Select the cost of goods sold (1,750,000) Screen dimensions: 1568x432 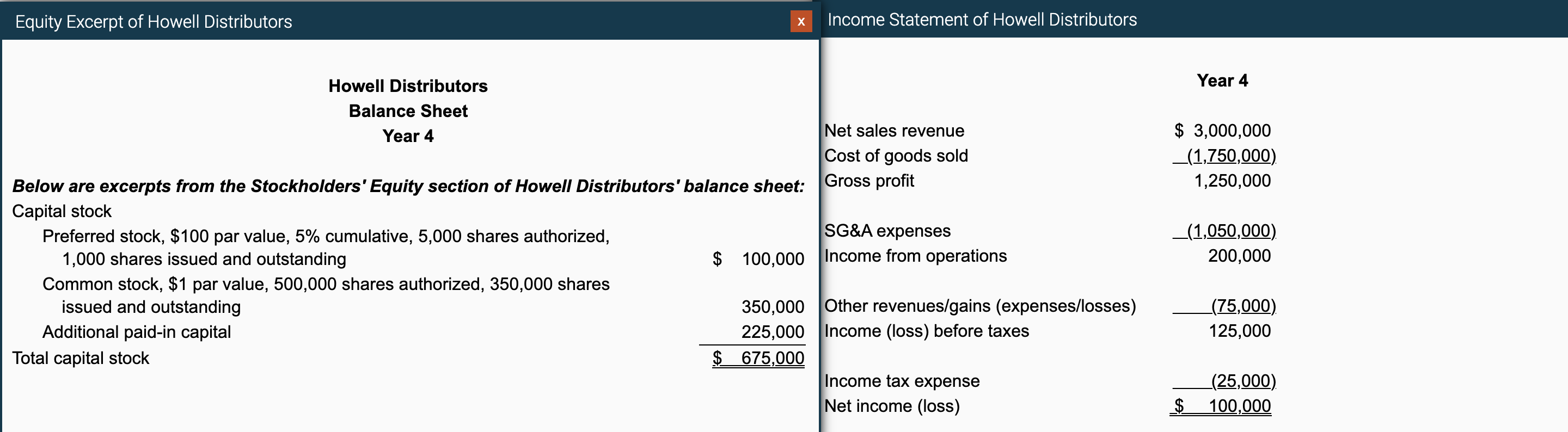click(x=1224, y=156)
